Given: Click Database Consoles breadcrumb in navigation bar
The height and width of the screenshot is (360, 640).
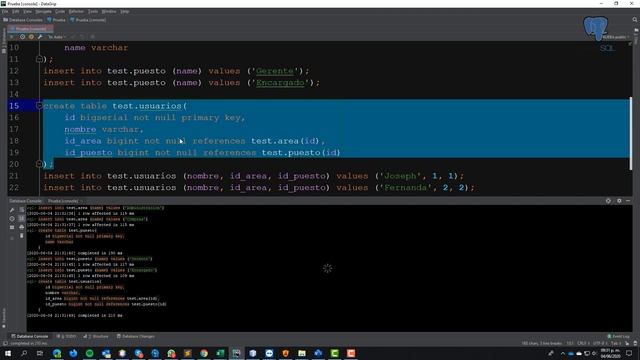Looking at the screenshot, I should [23, 20].
